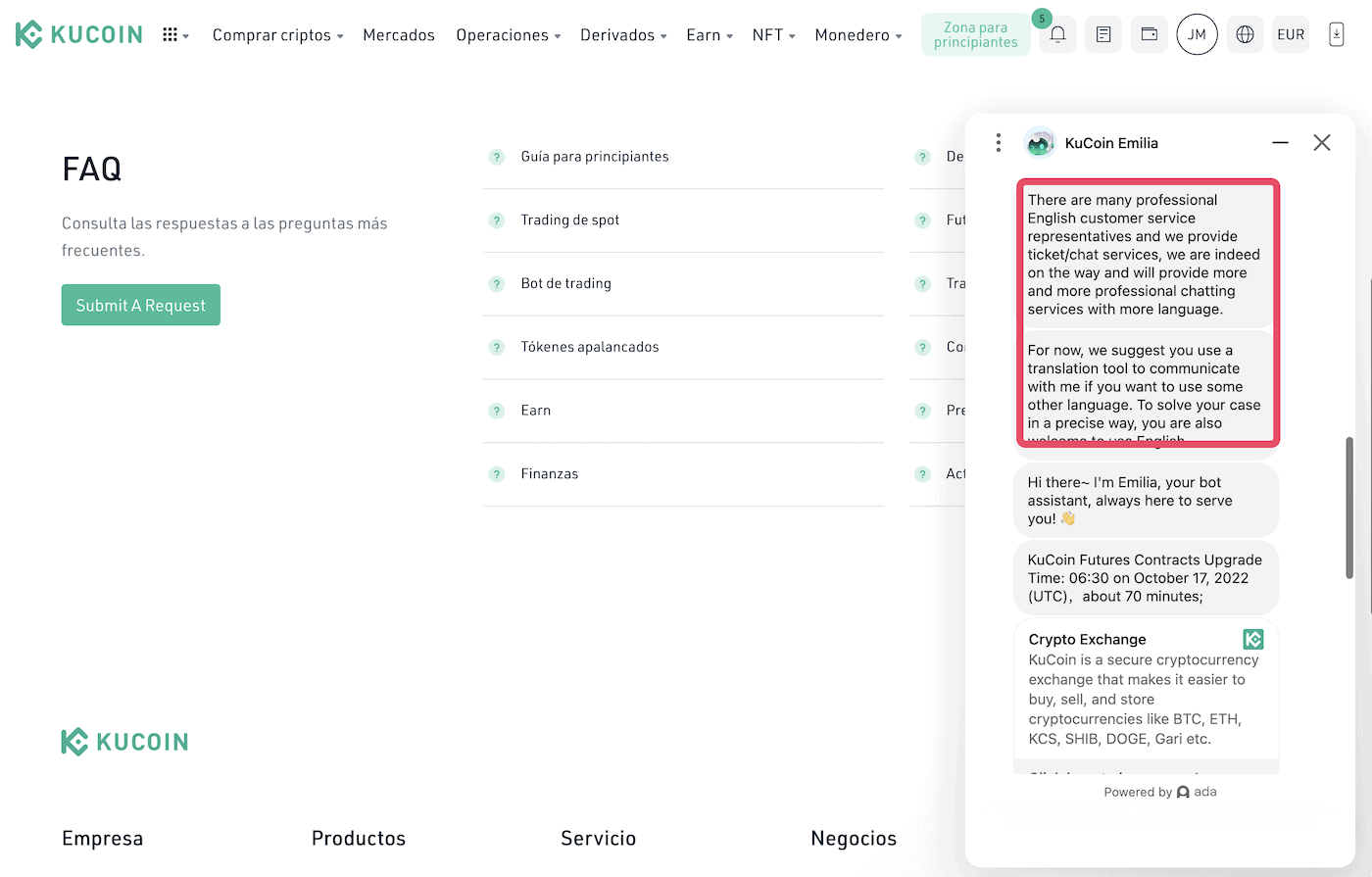1372x877 pixels.
Task: Click the ada logo in chat footer
Action: pyautogui.click(x=1197, y=792)
